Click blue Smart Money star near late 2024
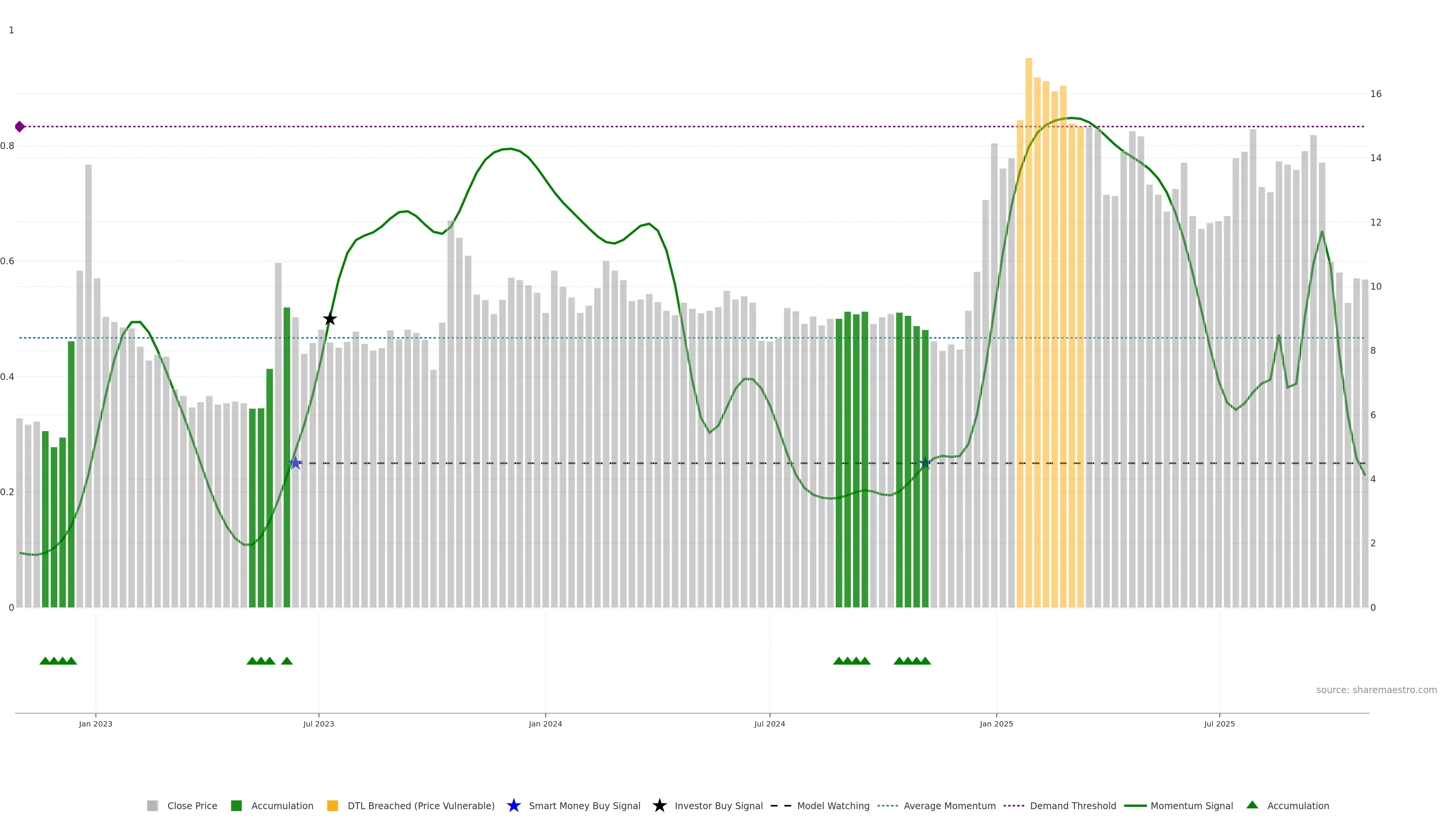 925,463
